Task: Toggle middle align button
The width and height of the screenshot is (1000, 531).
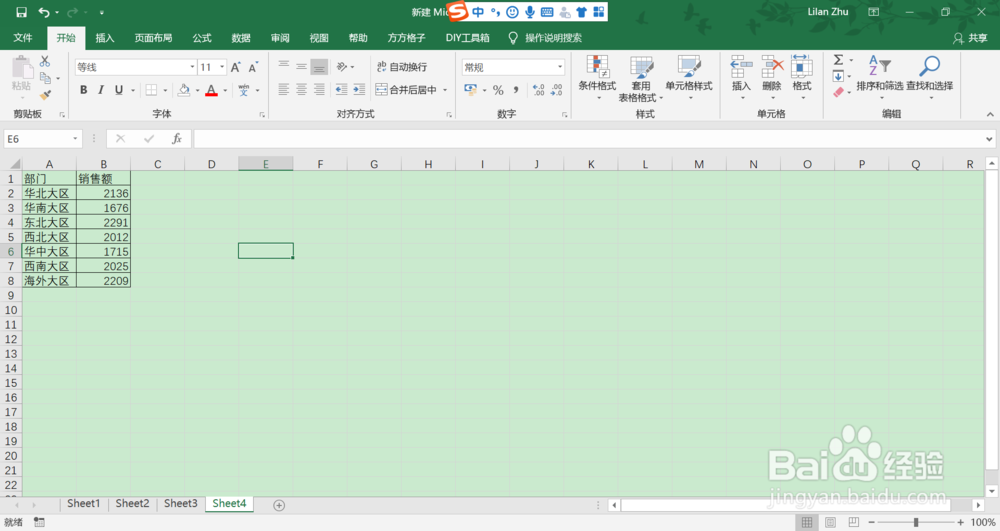Action: (302, 67)
